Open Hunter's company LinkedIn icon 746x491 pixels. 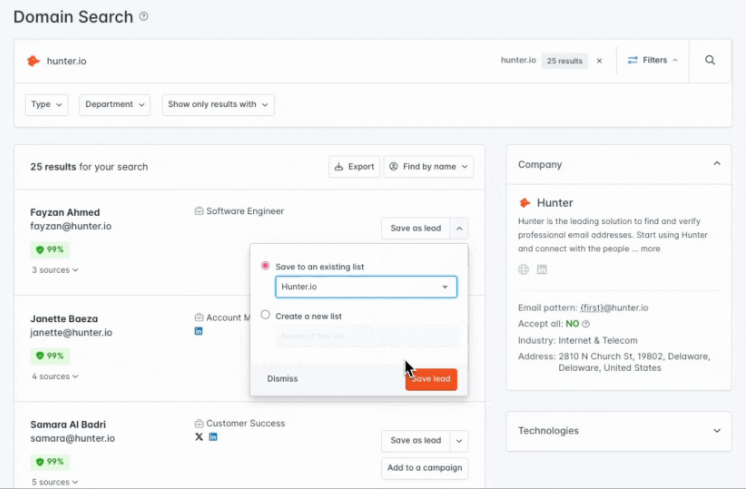coord(542,270)
